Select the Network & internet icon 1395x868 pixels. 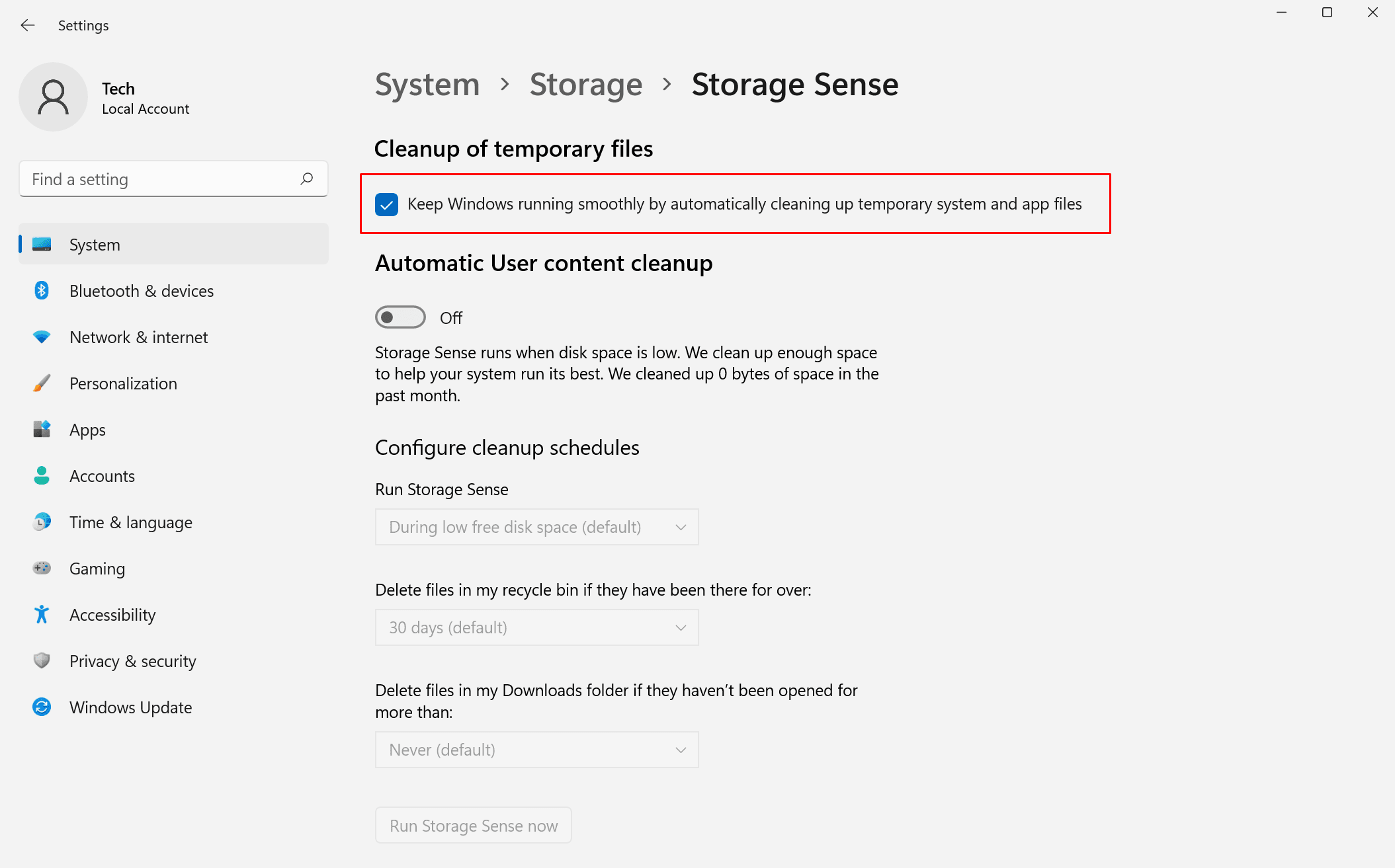tap(41, 337)
